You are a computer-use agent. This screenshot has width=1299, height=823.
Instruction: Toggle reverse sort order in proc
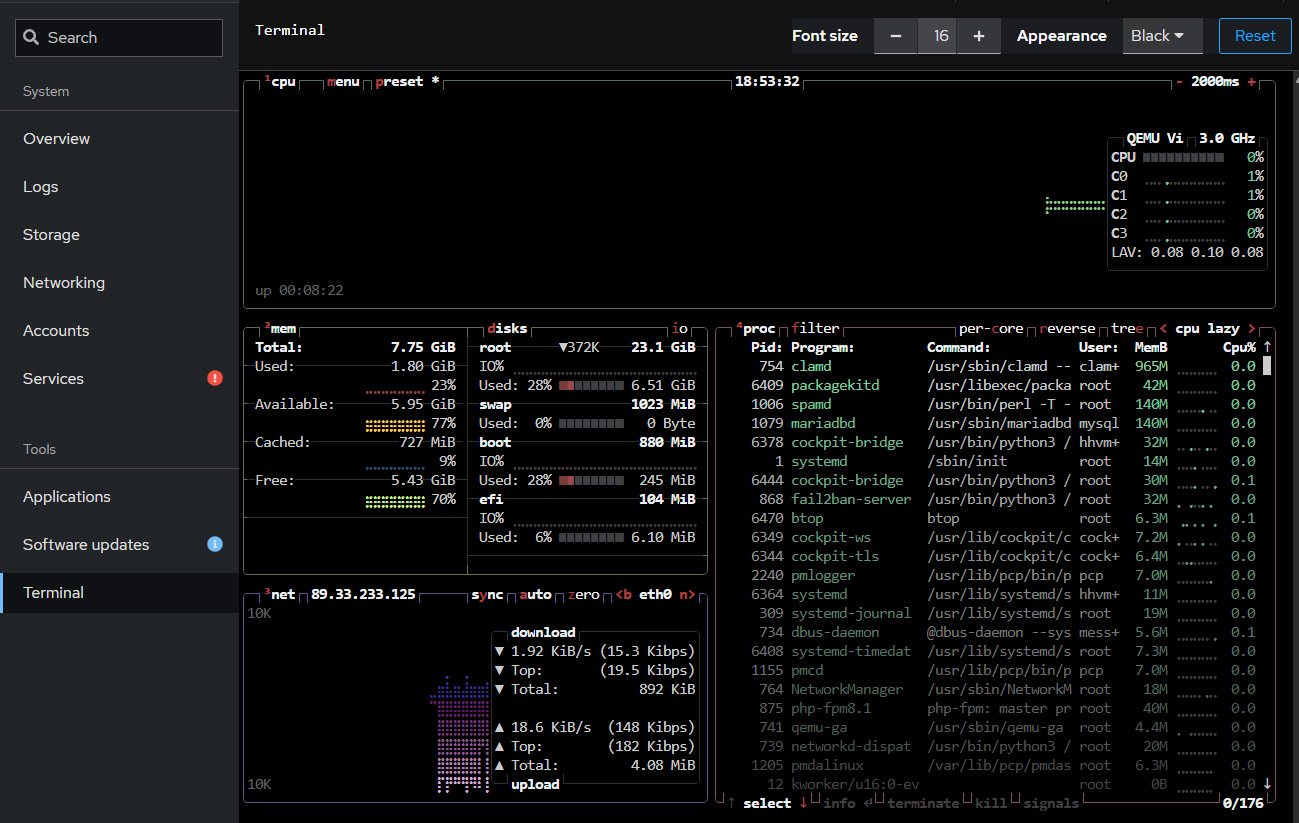point(1067,329)
